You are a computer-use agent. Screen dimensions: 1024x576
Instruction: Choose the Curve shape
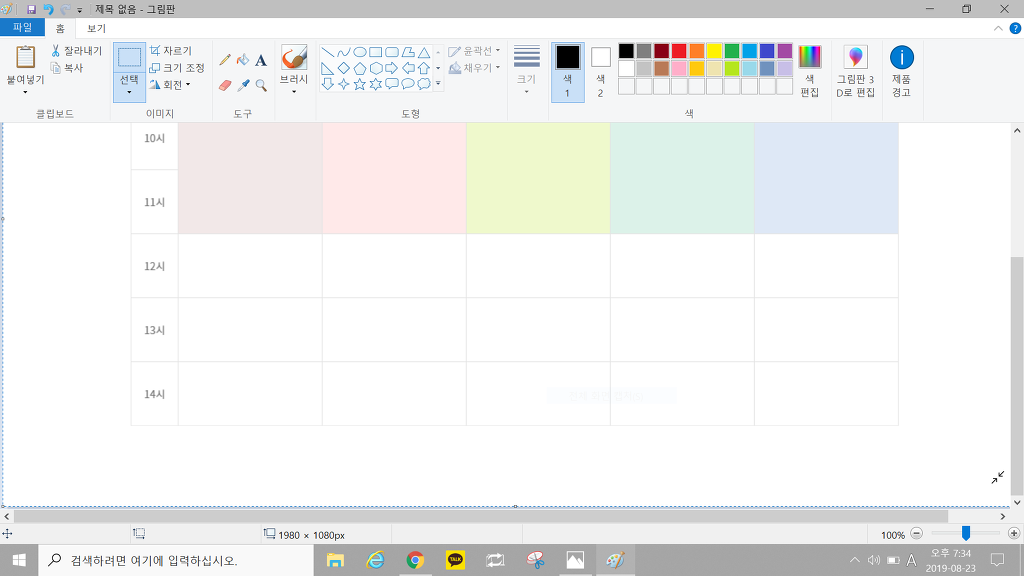click(x=344, y=52)
